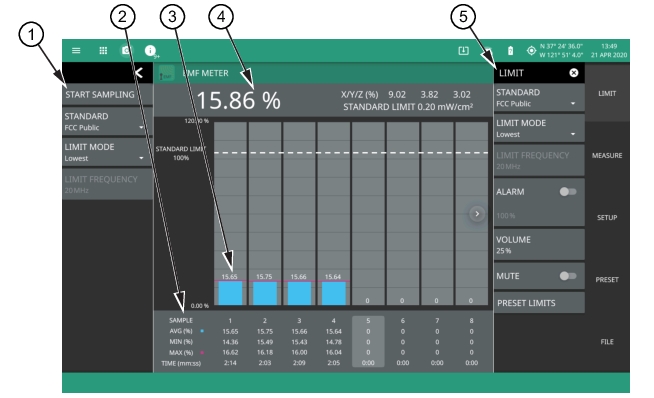Check the battery status icon

pos(510,51)
